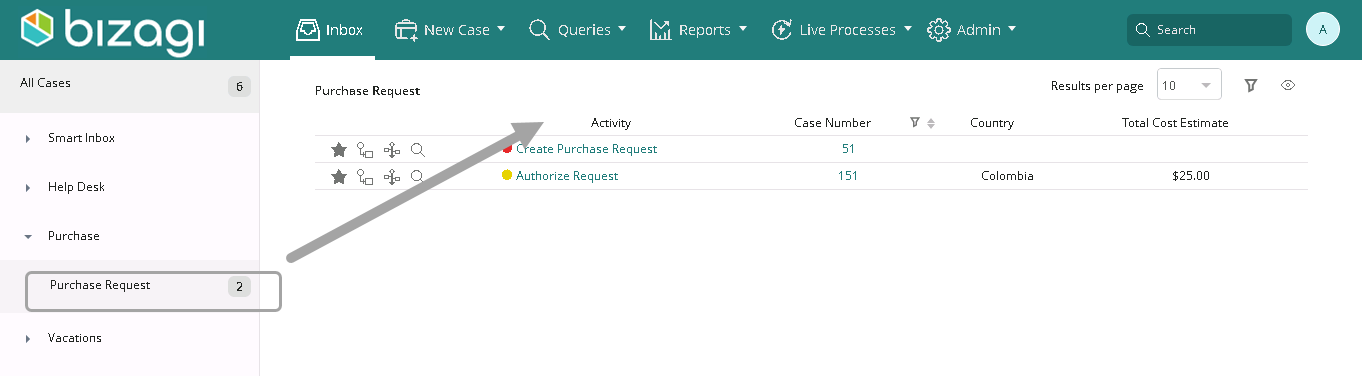
Task: Click the Inbox tray icon
Action: click(308, 30)
